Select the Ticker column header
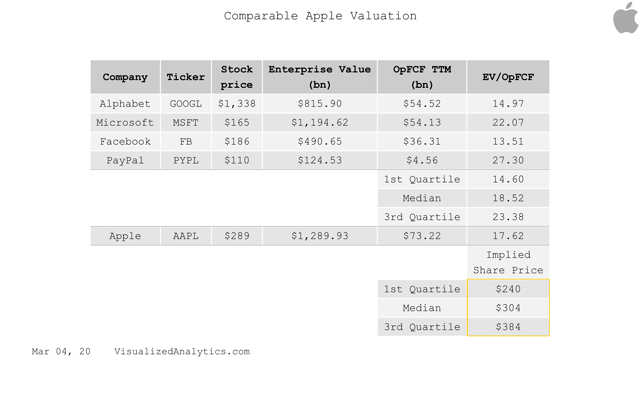Image resolution: width=640 pixels, height=396 pixels. click(186, 77)
